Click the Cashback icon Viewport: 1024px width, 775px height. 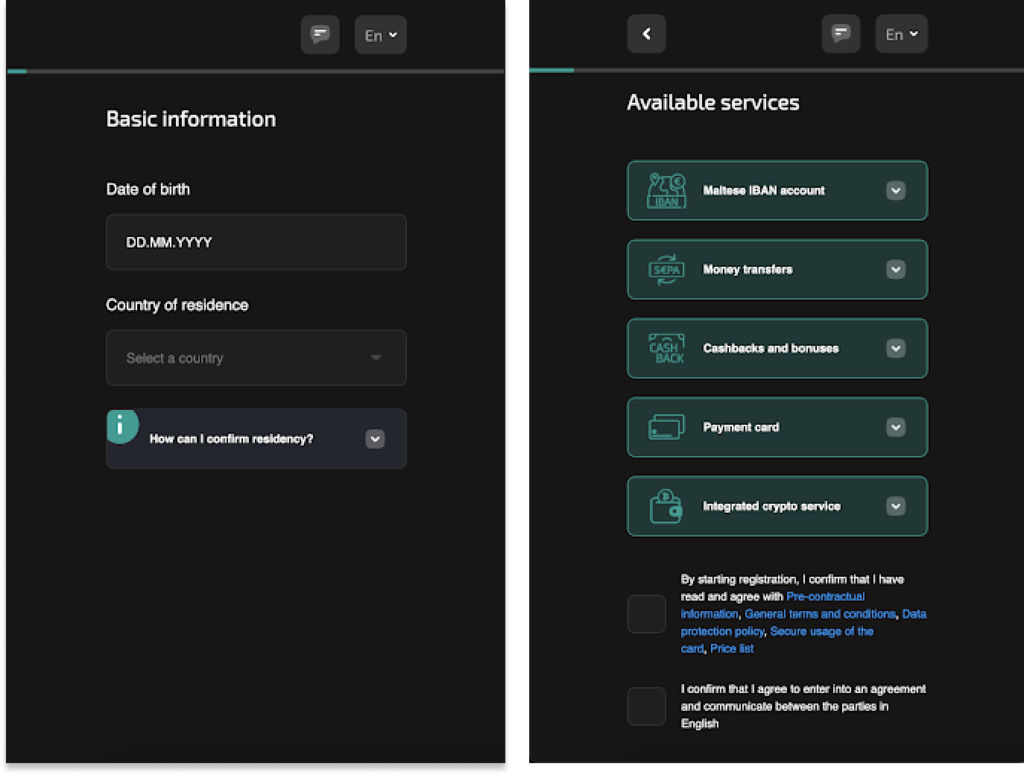click(666, 348)
